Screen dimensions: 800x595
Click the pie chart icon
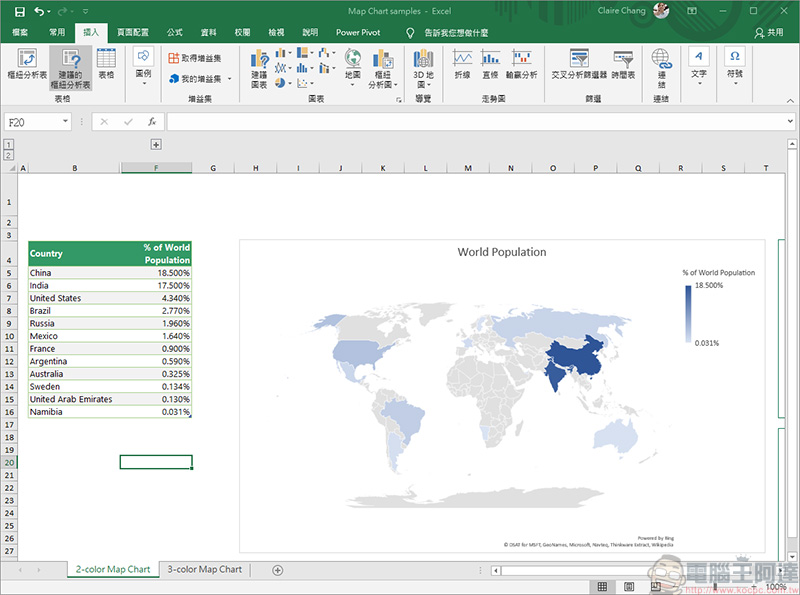(280, 83)
